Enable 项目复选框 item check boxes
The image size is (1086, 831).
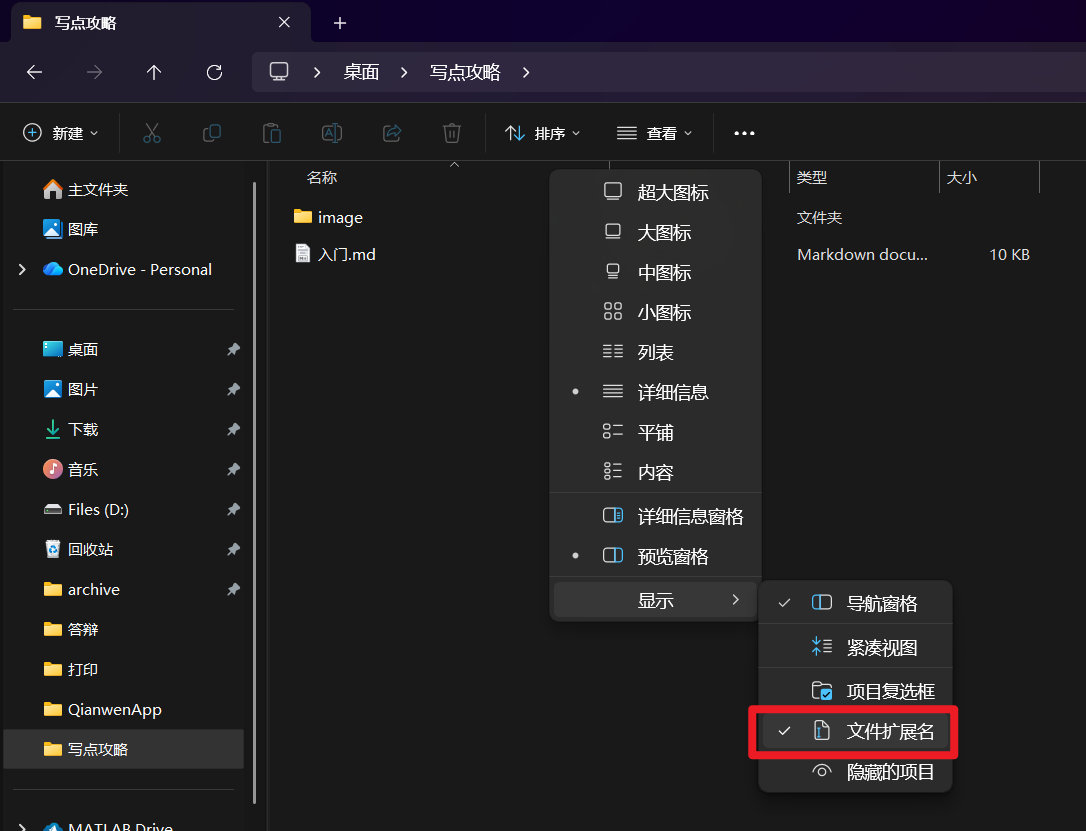tap(855, 691)
